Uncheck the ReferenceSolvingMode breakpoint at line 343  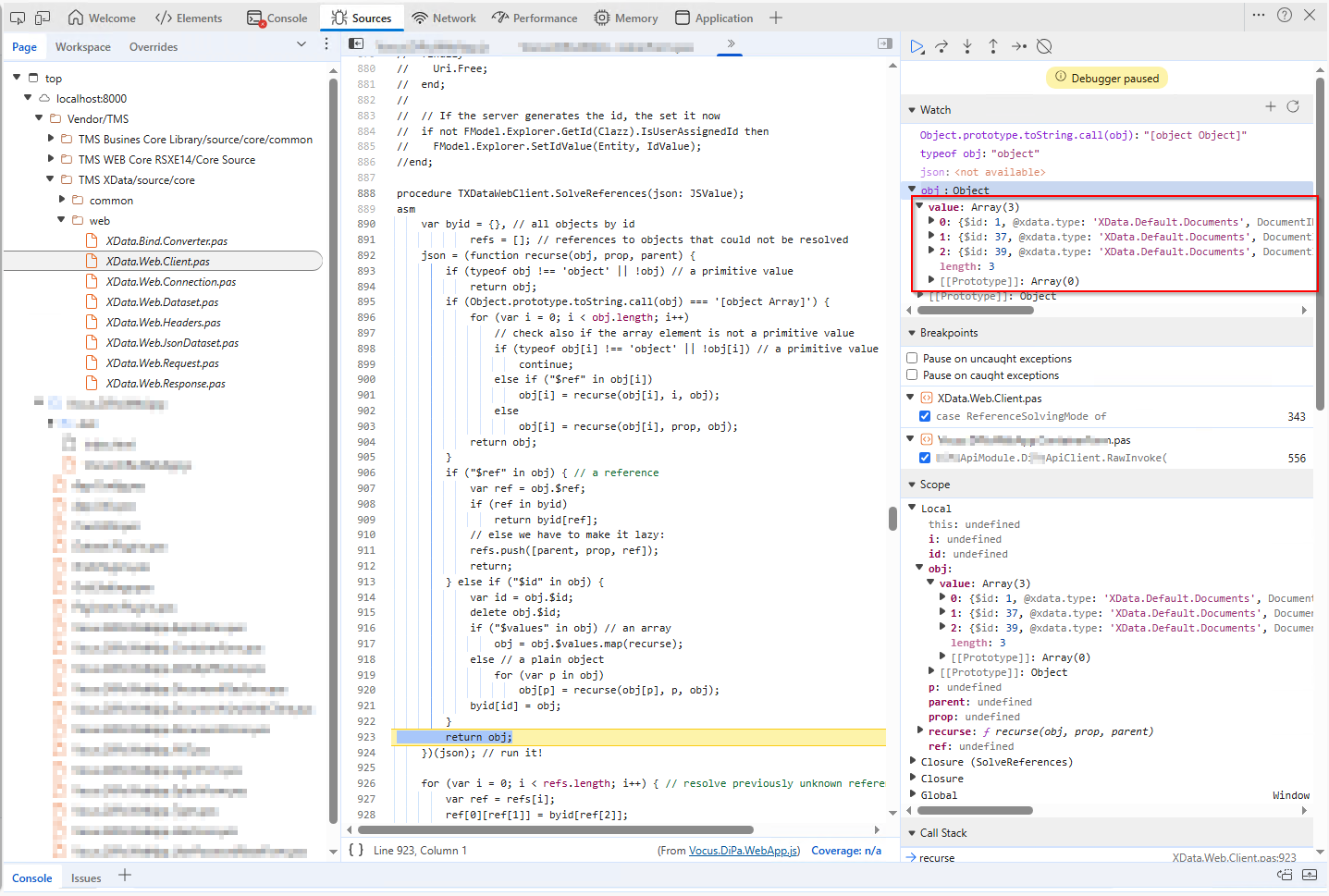pyautogui.click(x=925, y=416)
